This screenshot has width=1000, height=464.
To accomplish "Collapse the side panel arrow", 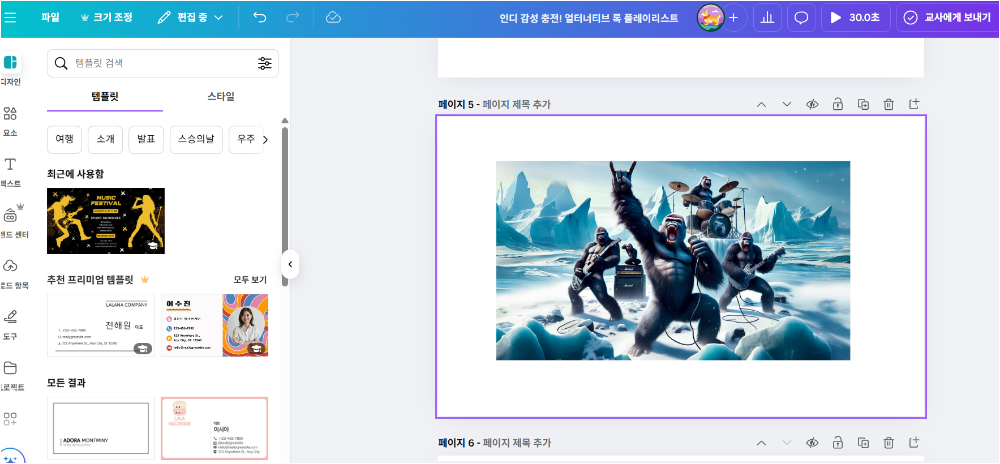I will [x=290, y=264].
